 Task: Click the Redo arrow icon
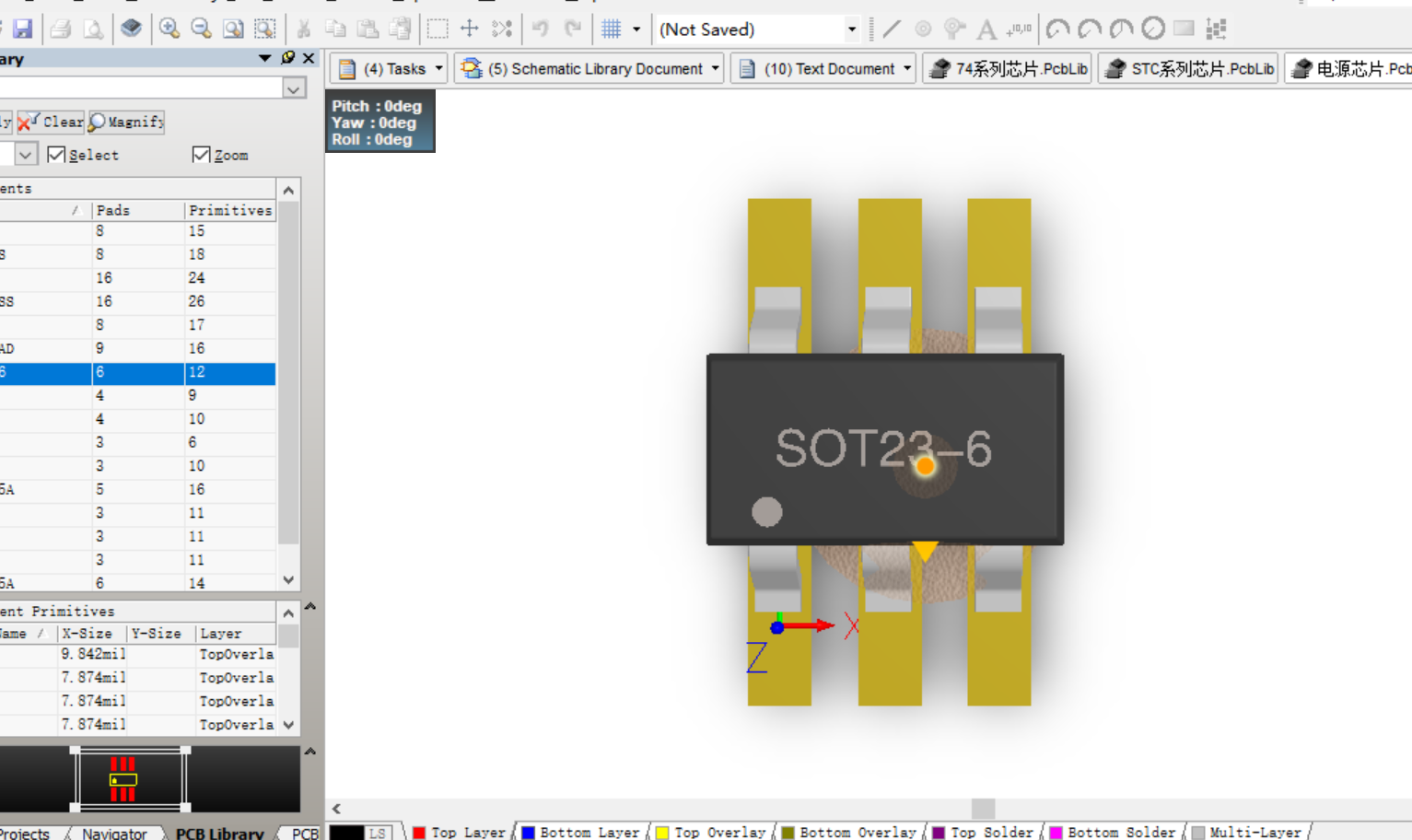point(573,29)
